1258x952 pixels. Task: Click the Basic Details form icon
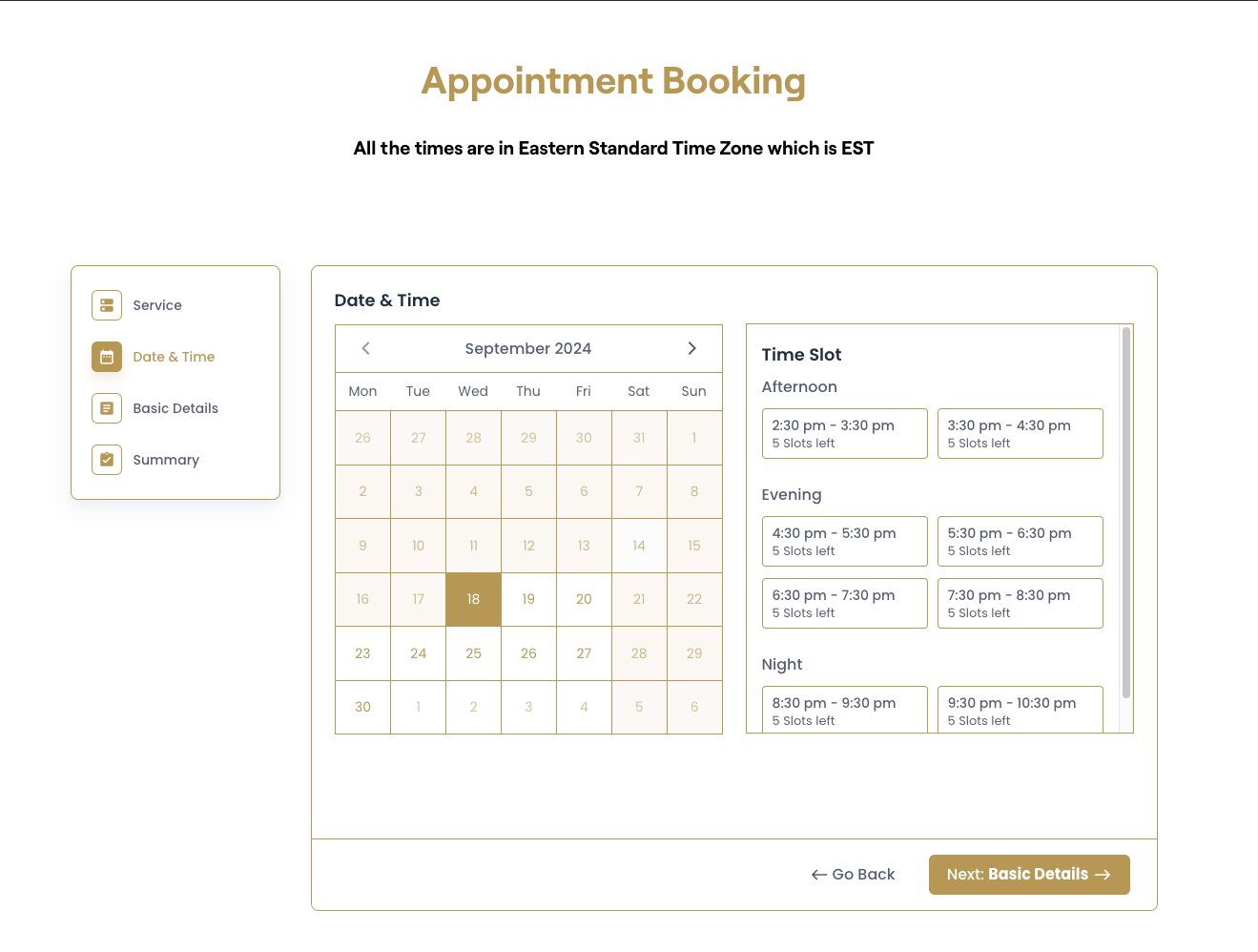point(107,408)
